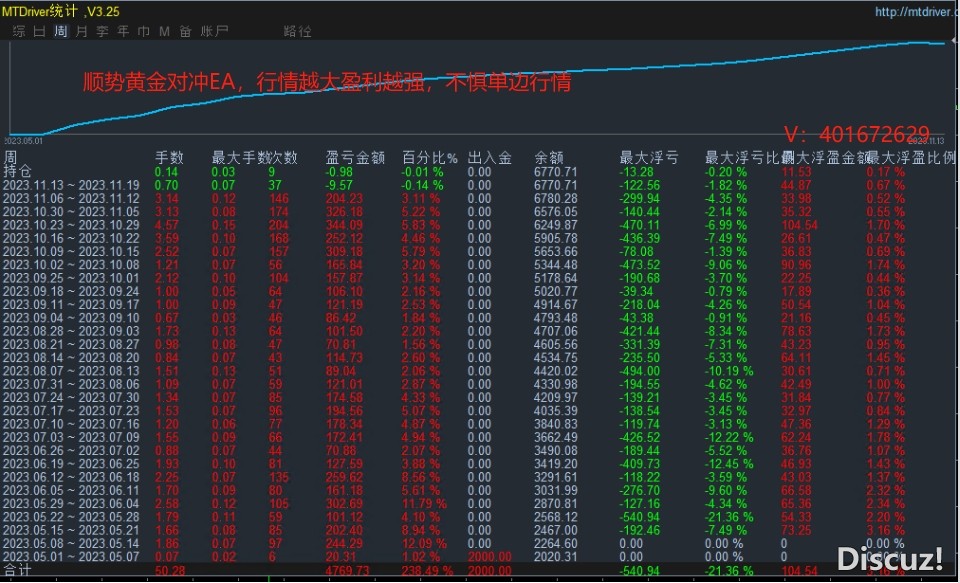960x583 pixels.
Task: Select the 合计 totals row label
Action: [17, 570]
